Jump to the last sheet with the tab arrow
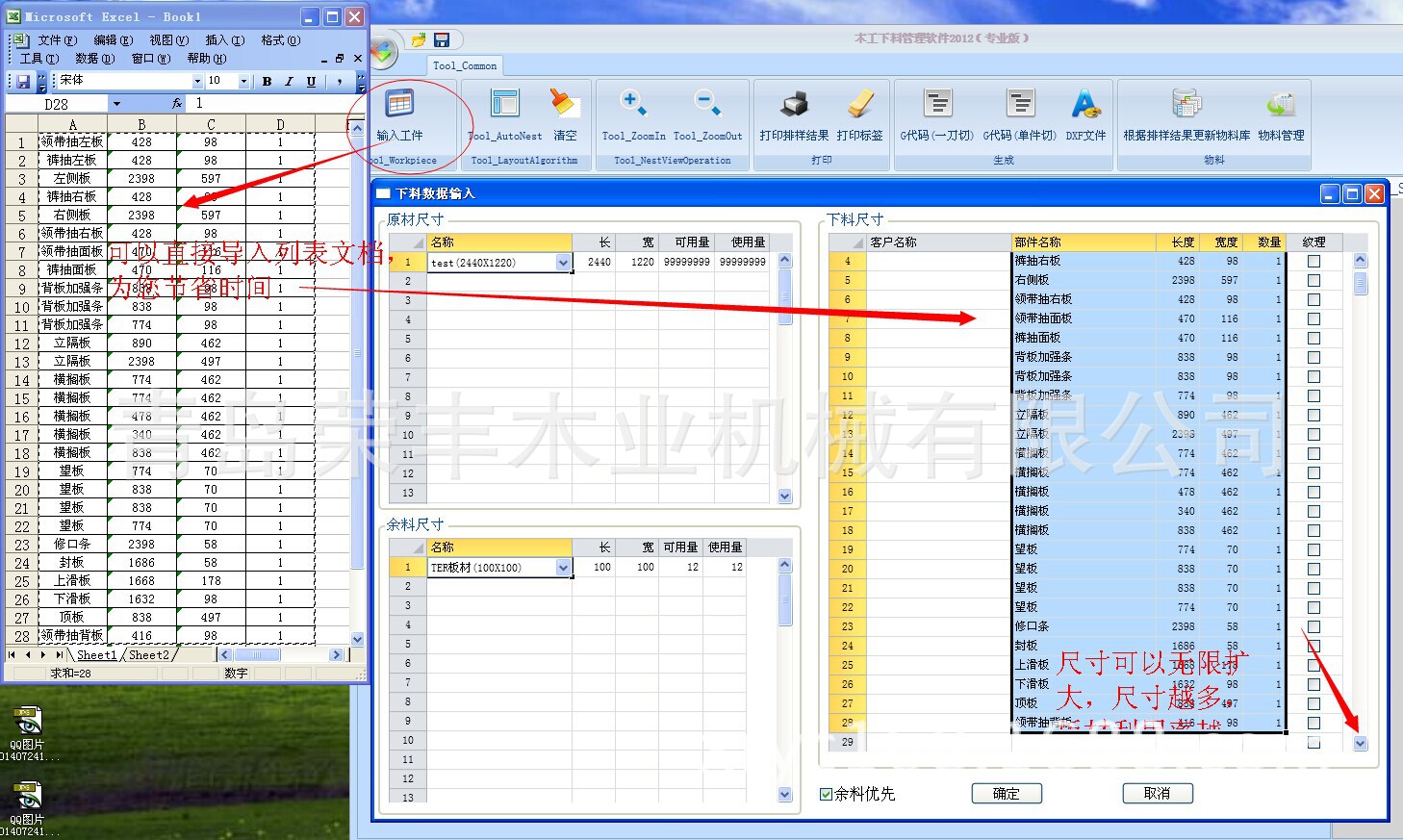The width and height of the screenshot is (1403, 840). [60, 654]
